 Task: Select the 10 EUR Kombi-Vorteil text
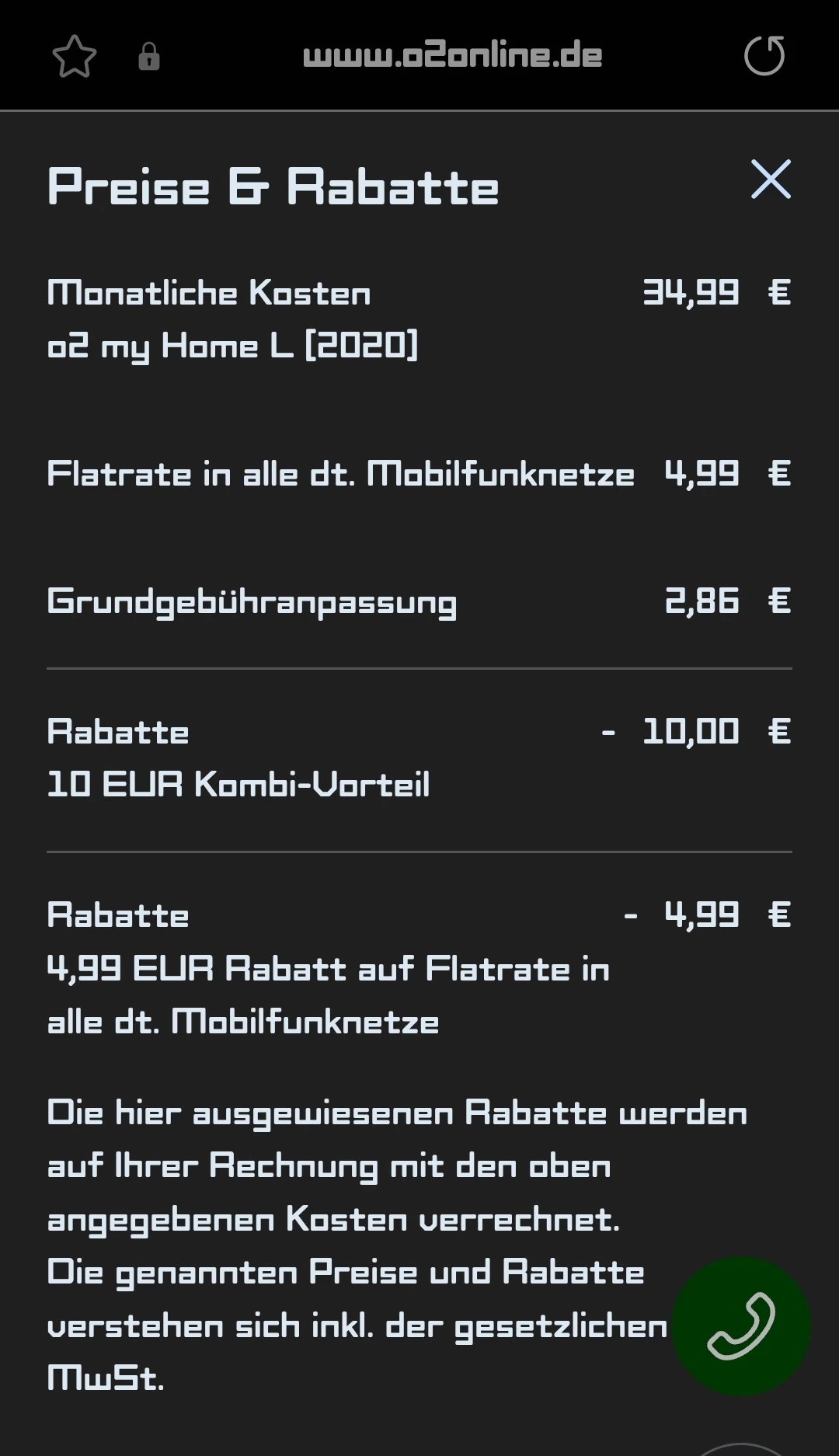point(238,785)
